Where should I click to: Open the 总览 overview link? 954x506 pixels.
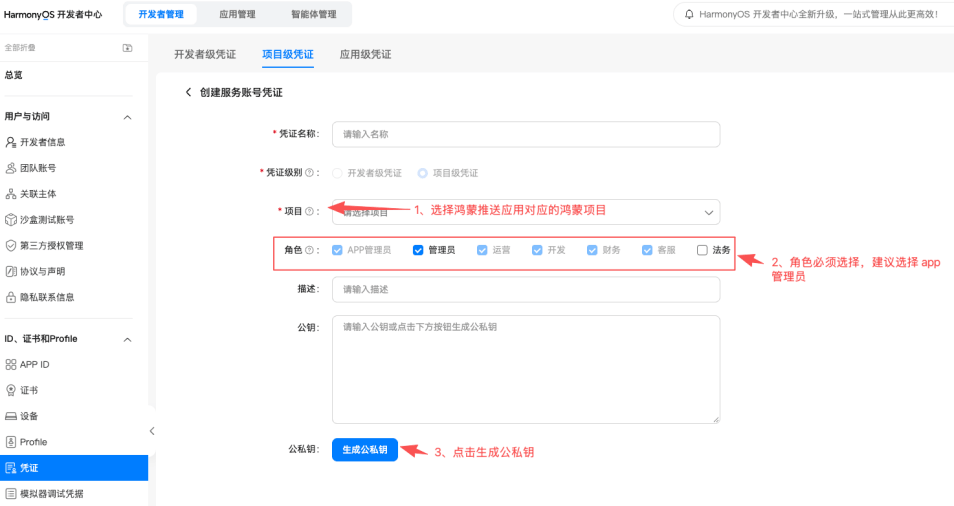tap(13, 75)
